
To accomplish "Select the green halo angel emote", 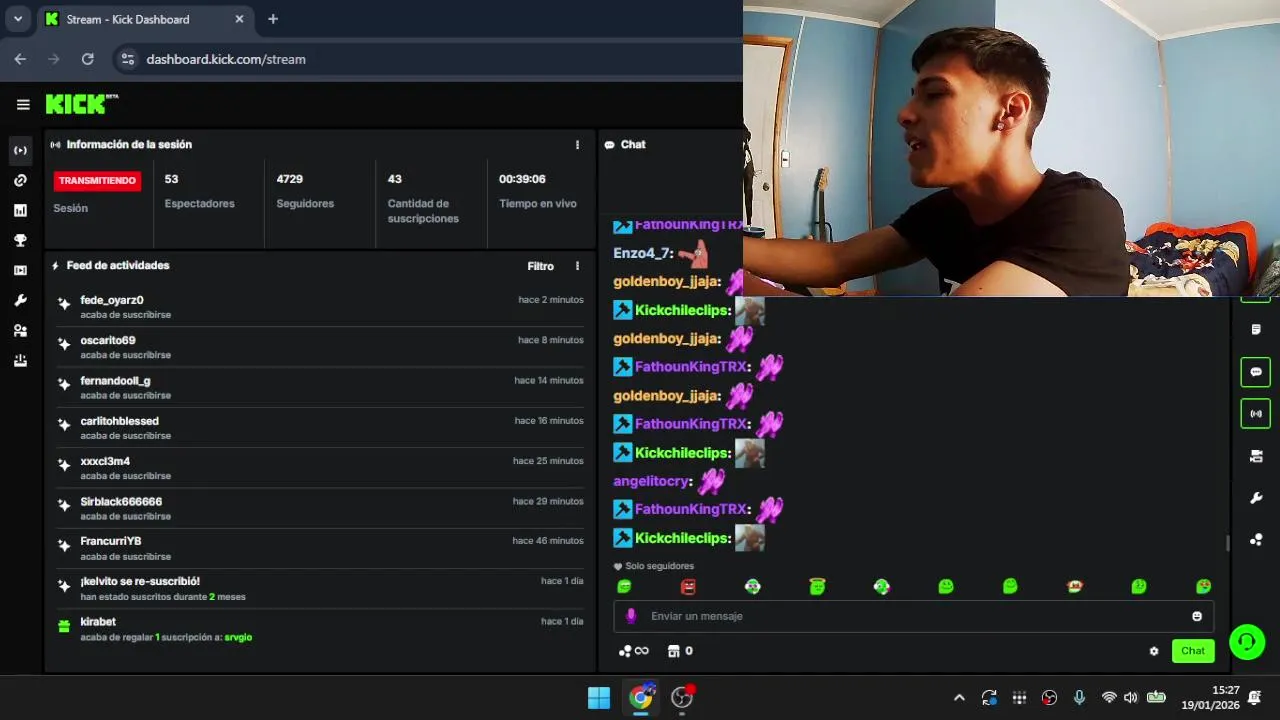I will 817,587.
